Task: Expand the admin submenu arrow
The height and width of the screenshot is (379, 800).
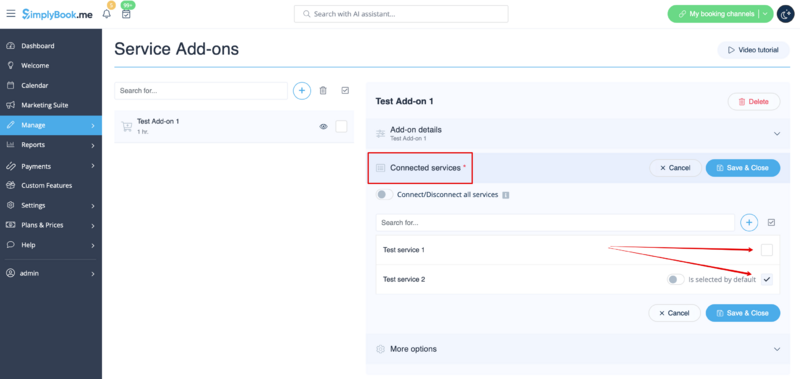Action: point(93,274)
